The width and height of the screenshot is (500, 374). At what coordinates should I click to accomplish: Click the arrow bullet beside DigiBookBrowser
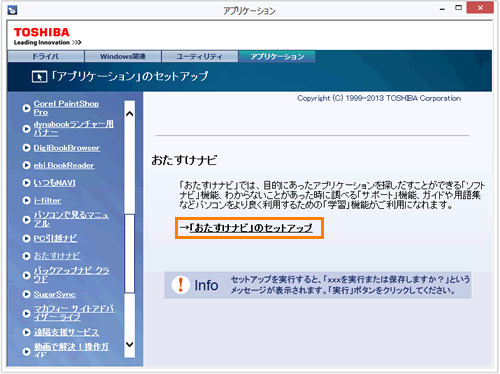(x=26, y=148)
